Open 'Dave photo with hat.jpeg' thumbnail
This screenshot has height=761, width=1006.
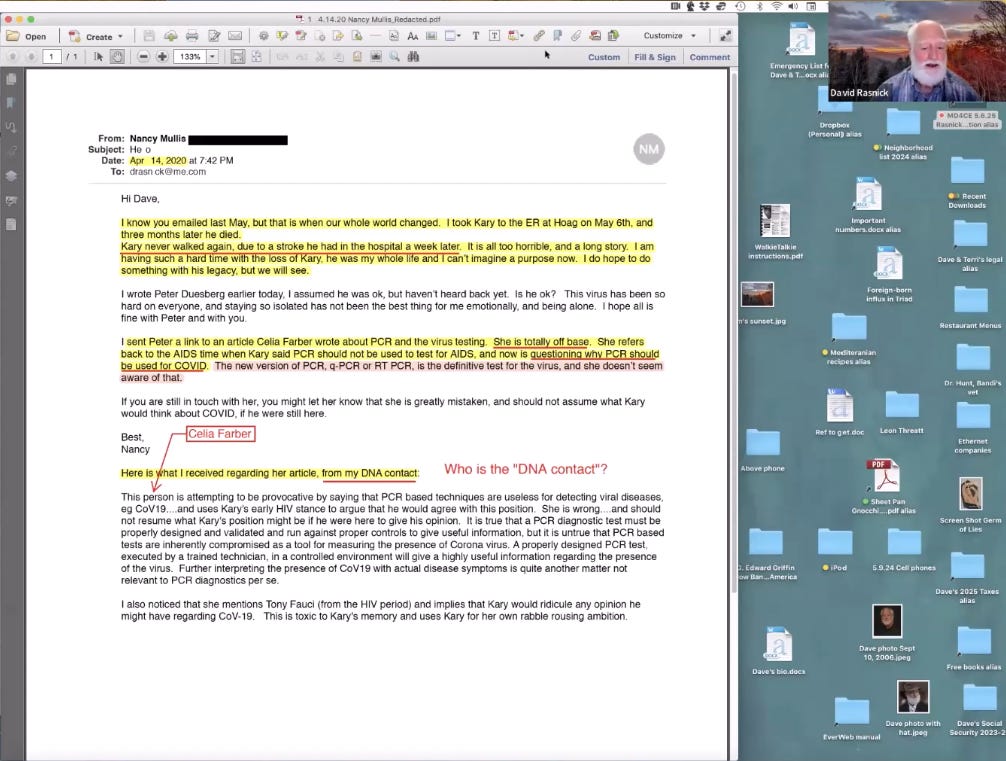pyautogui.click(x=912, y=708)
